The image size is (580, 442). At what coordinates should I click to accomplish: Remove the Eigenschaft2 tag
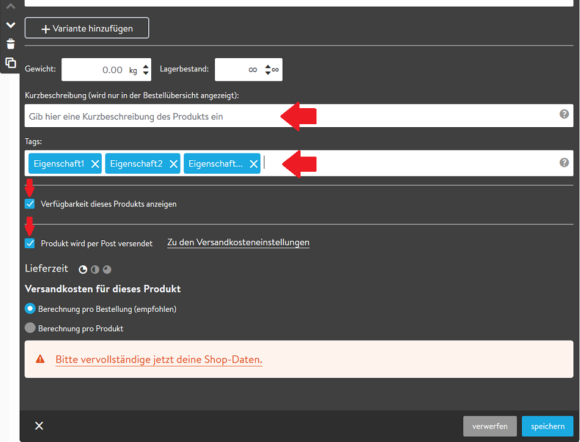click(x=173, y=164)
